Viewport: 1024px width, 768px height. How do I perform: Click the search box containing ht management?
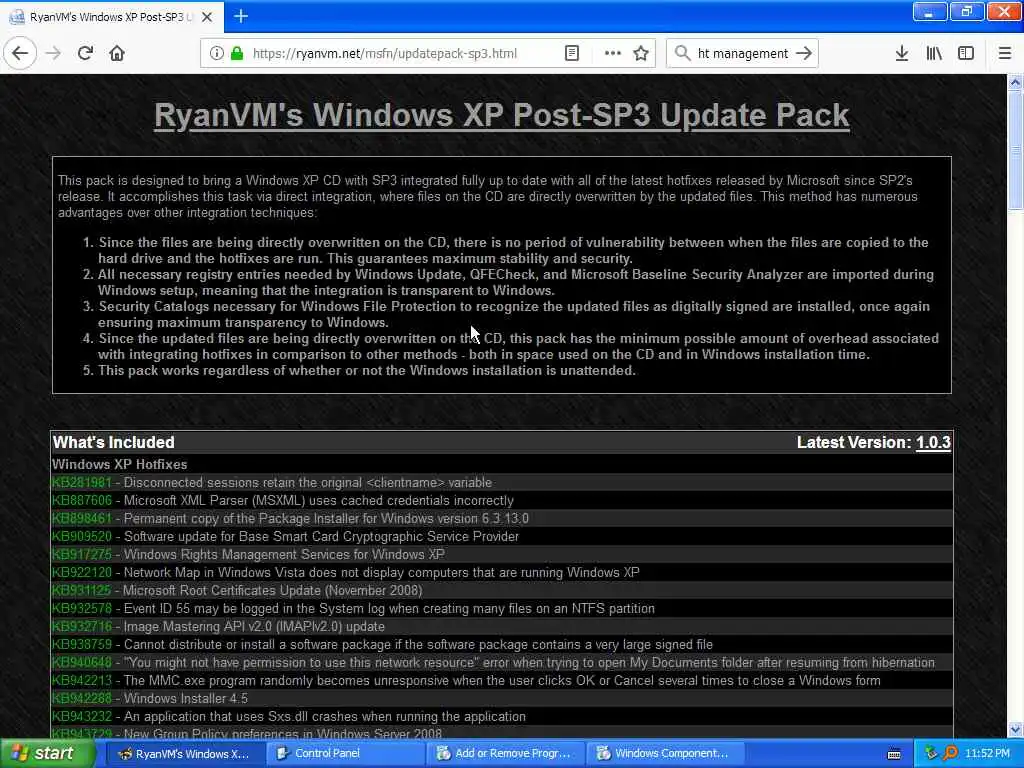pyautogui.click(x=743, y=54)
